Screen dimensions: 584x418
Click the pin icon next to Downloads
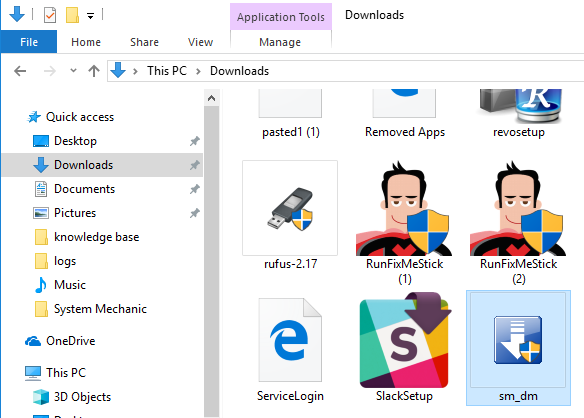pos(194,165)
